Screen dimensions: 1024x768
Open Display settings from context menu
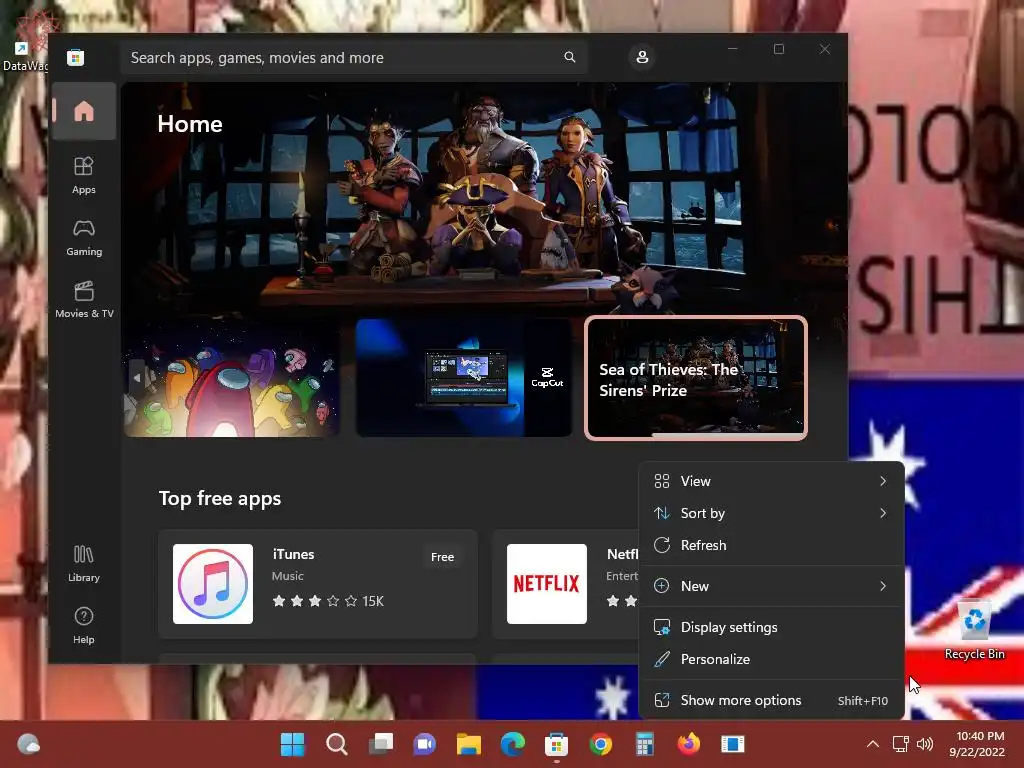coord(771,628)
